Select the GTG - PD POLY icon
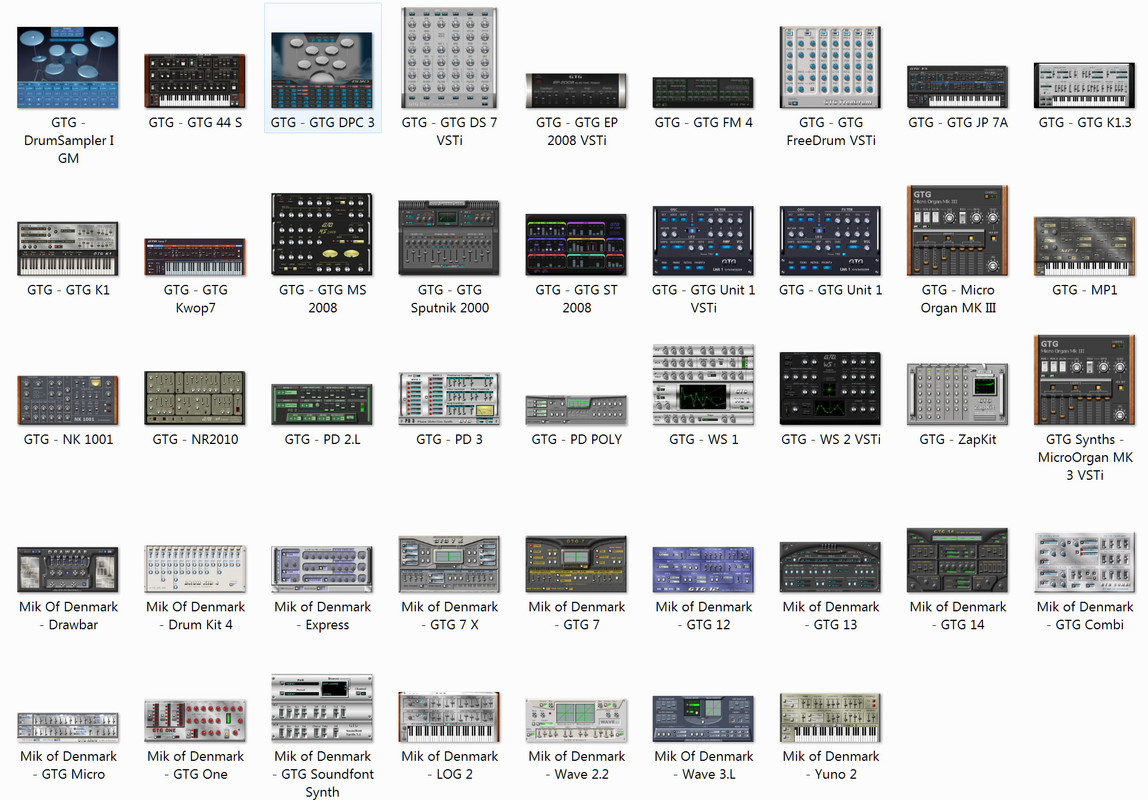This screenshot has width=1148, height=800. click(x=576, y=410)
